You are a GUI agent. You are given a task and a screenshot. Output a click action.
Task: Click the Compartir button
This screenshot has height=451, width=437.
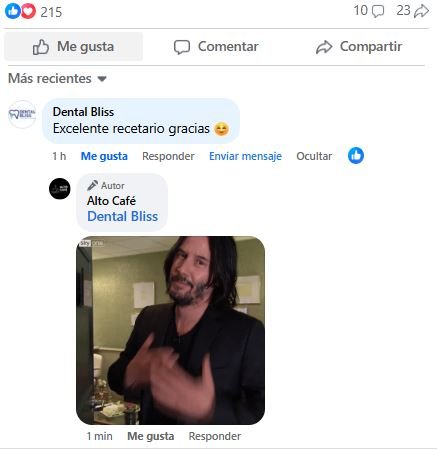[x=359, y=47]
